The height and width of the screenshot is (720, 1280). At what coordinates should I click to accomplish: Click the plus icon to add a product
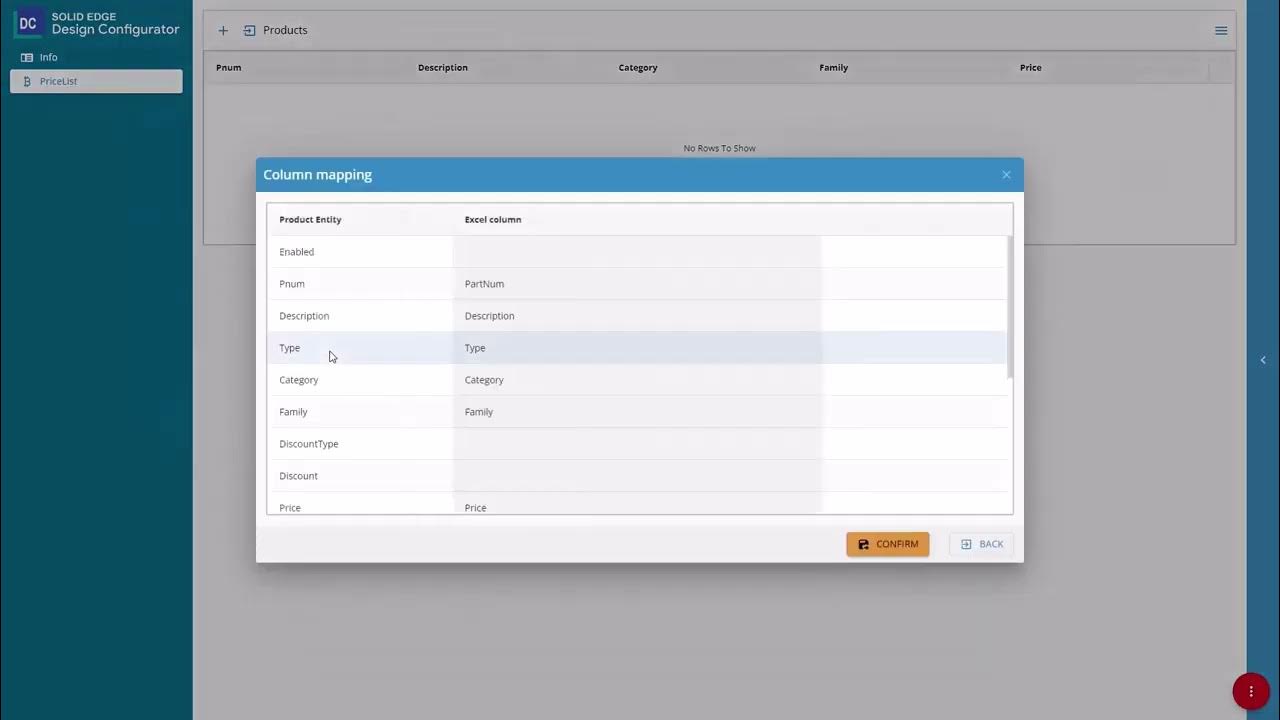tap(223, 30)
